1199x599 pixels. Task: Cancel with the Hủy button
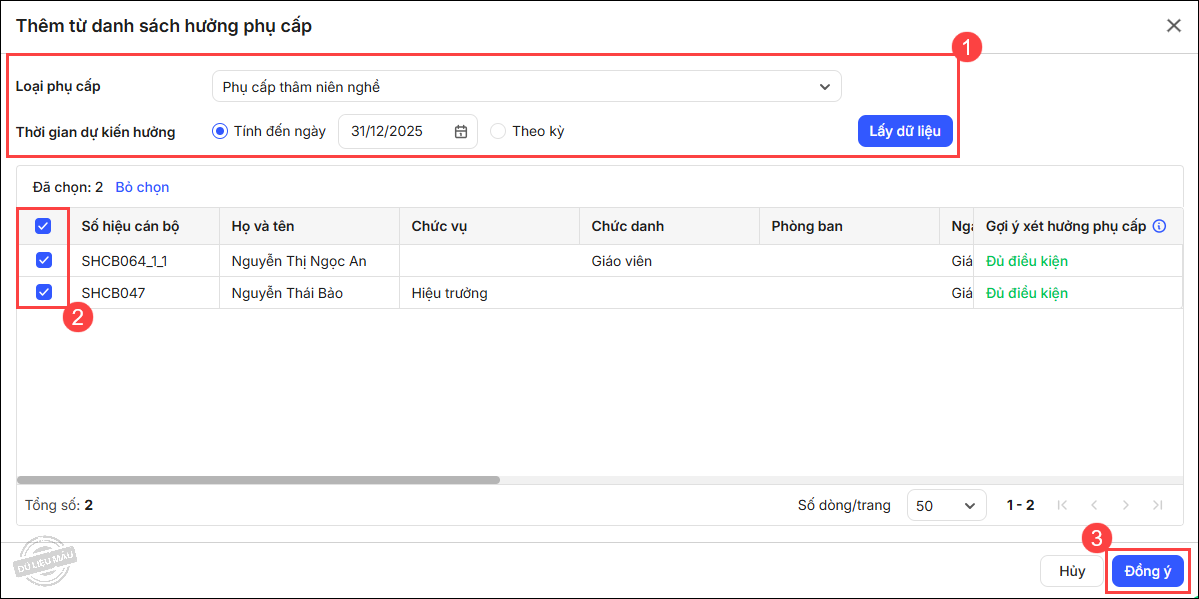coord(1071,571)
